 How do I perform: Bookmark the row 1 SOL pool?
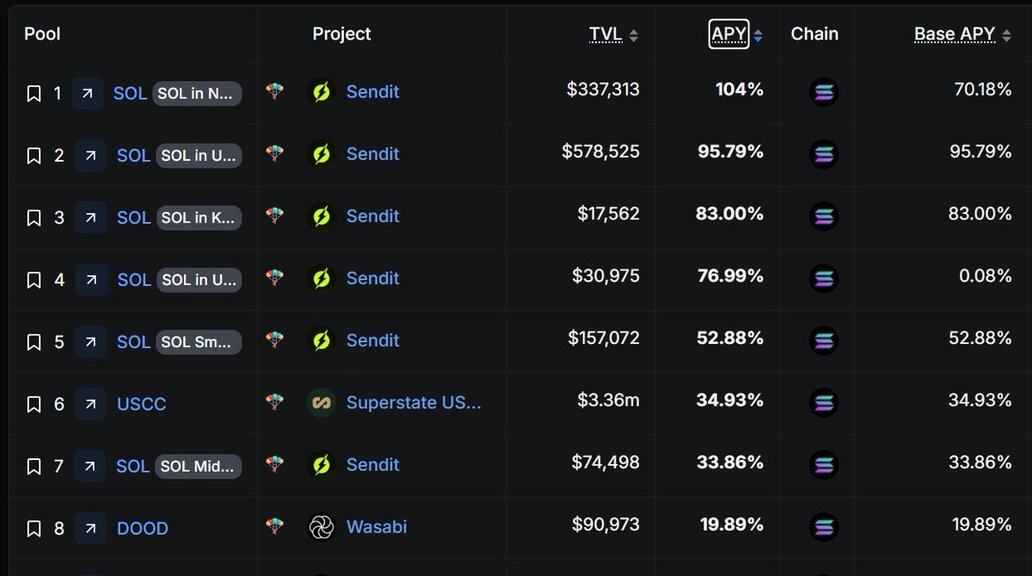tap(34, 93)
